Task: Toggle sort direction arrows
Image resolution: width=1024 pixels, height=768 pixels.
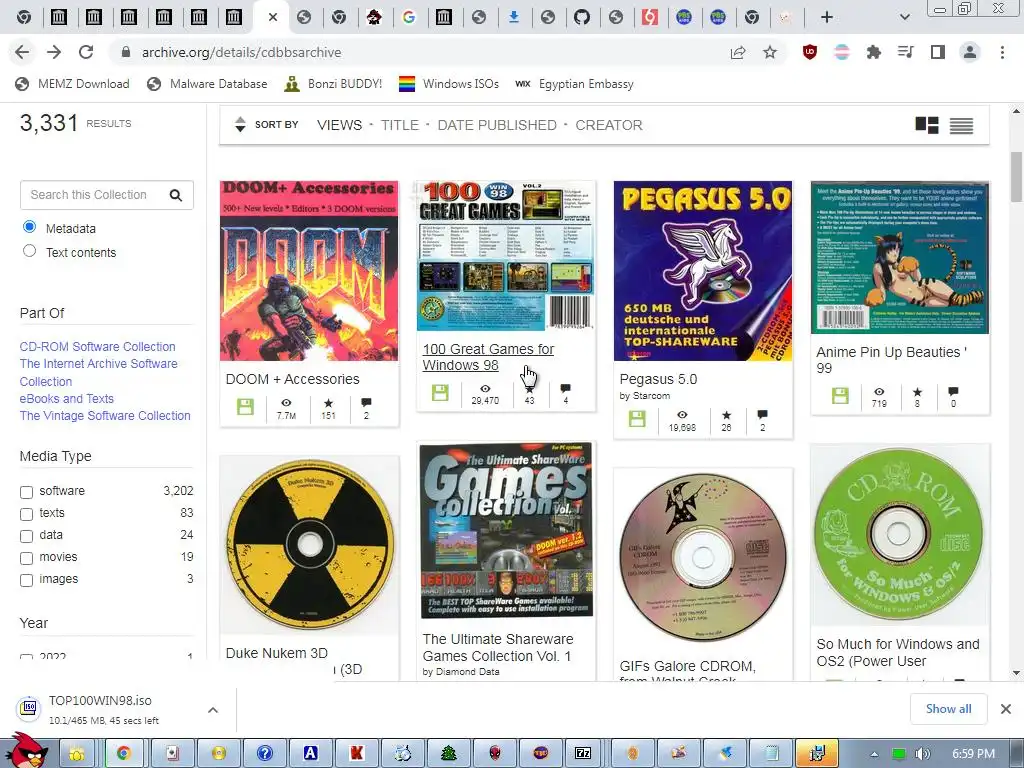Action: coord(240,124)
